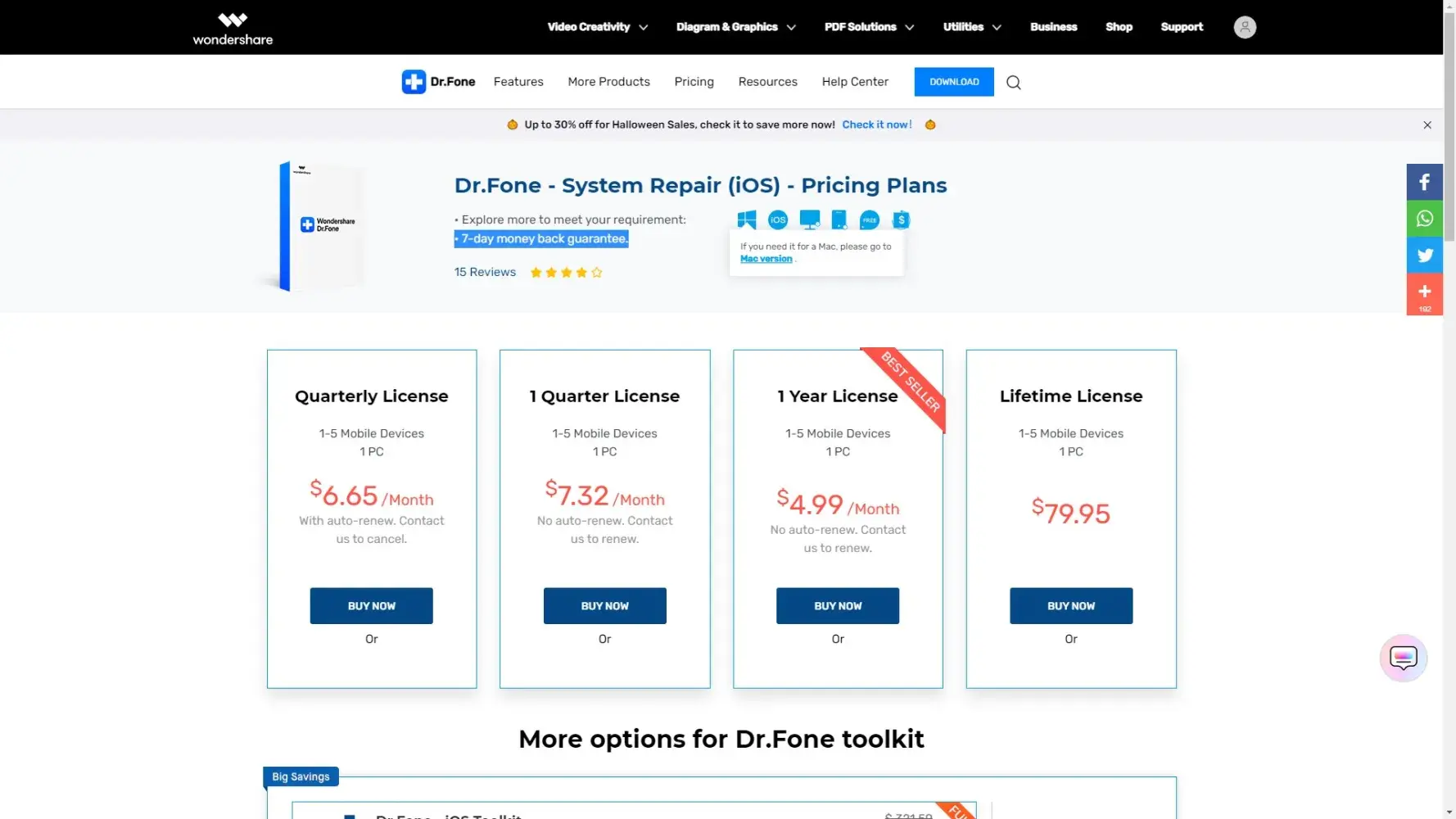The height and width of the screenshot is (819, 1456).
Task: Click 'With auto-renew. Contact us to cancel.' text
Action: click(372, 530)
